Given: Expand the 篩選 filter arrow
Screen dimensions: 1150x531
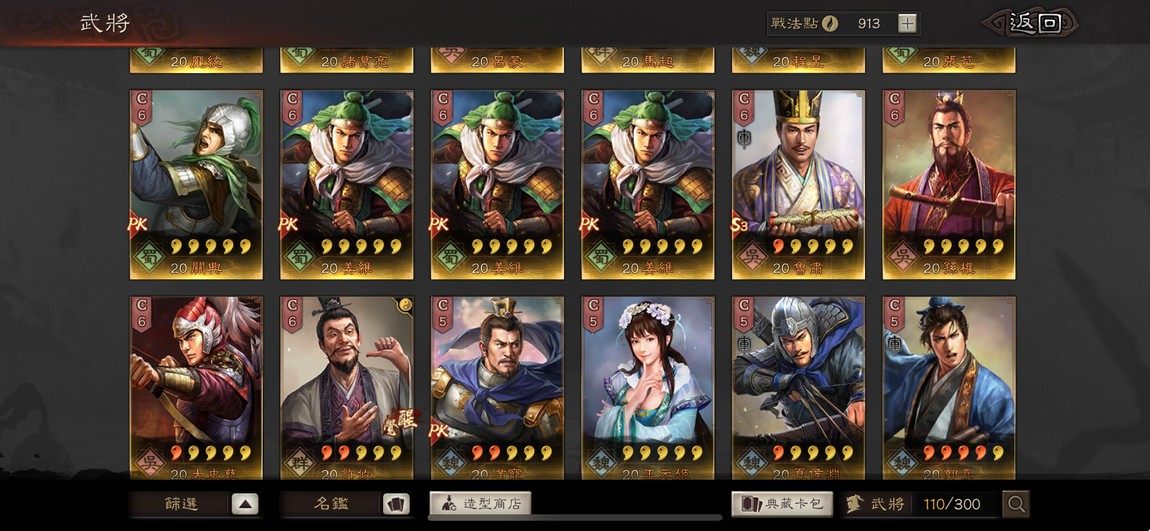Looking at the screenshot, I should (x=246, y=504).
